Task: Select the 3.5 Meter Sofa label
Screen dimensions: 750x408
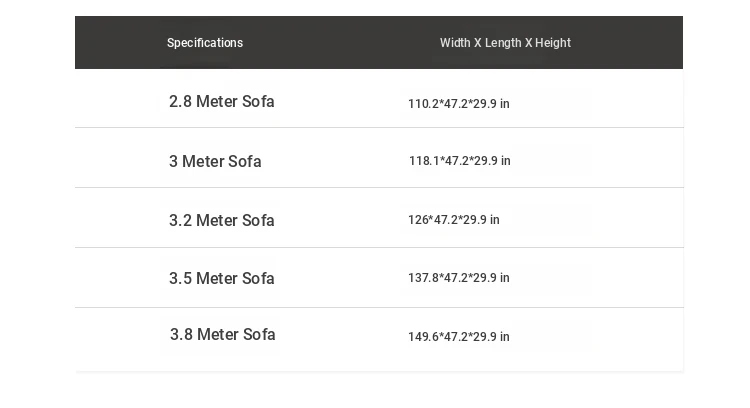Action: (221, 279)
